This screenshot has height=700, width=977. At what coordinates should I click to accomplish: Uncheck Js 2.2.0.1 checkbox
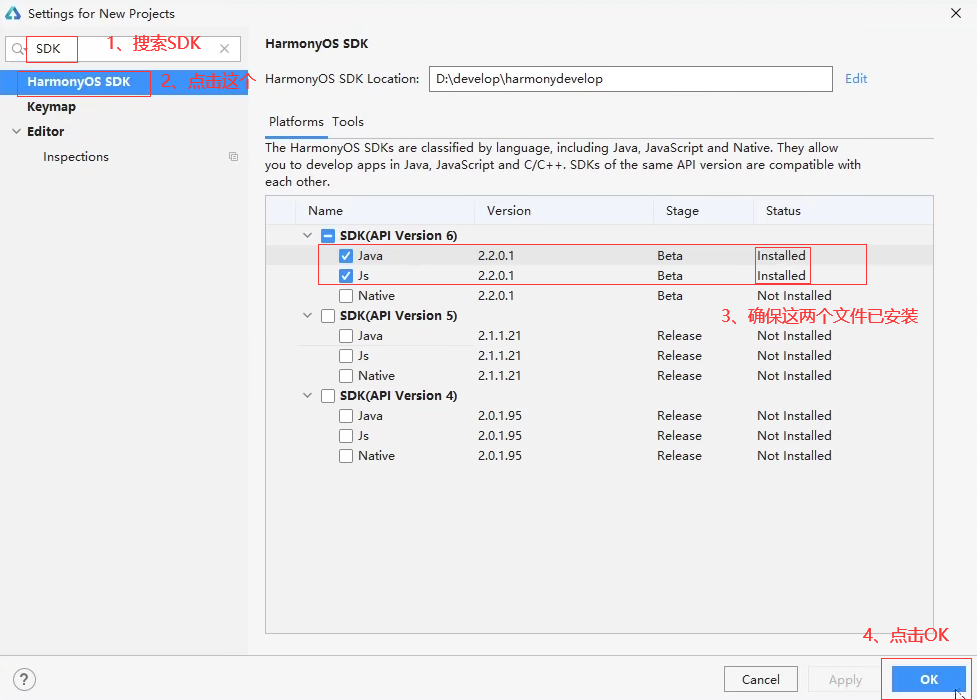[346, 276]
